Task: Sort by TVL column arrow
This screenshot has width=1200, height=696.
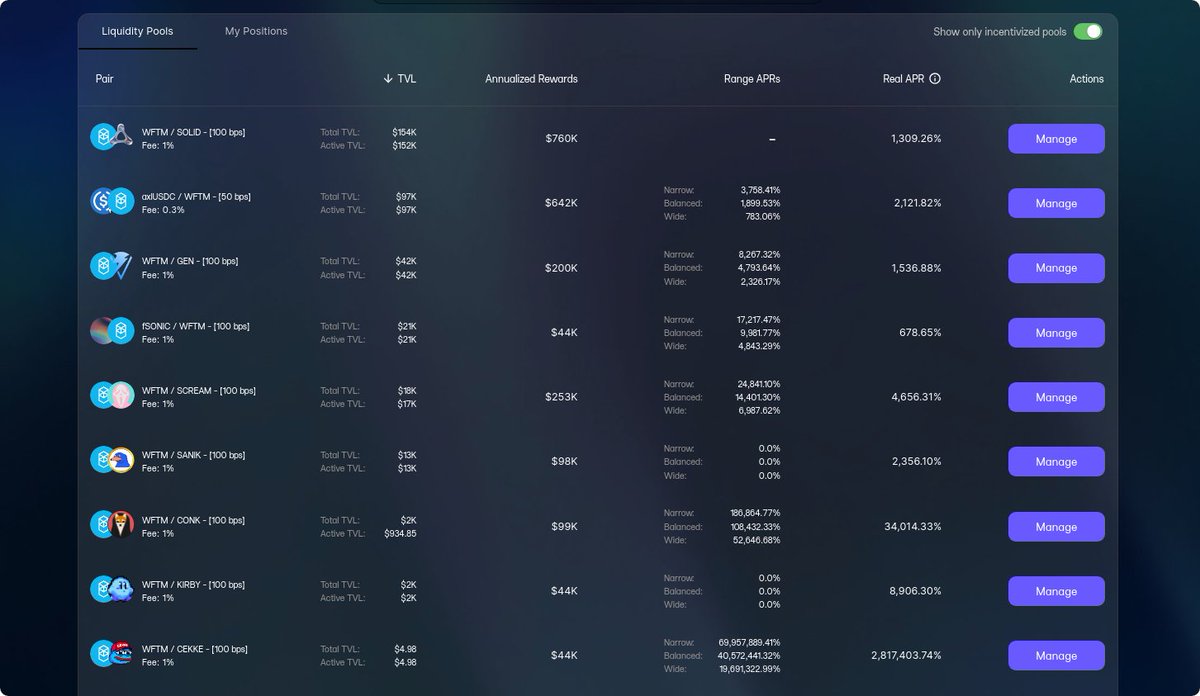Action: (x=388, y=78)
